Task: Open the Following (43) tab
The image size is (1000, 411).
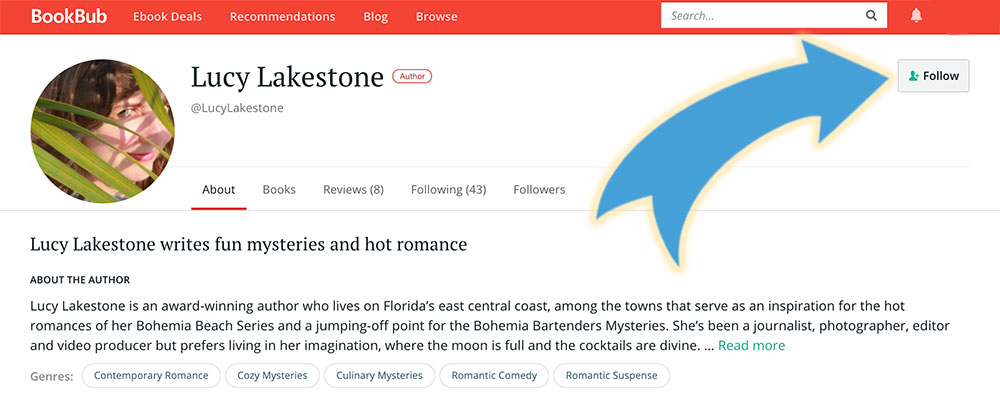Action: click(x=448, y=190)
